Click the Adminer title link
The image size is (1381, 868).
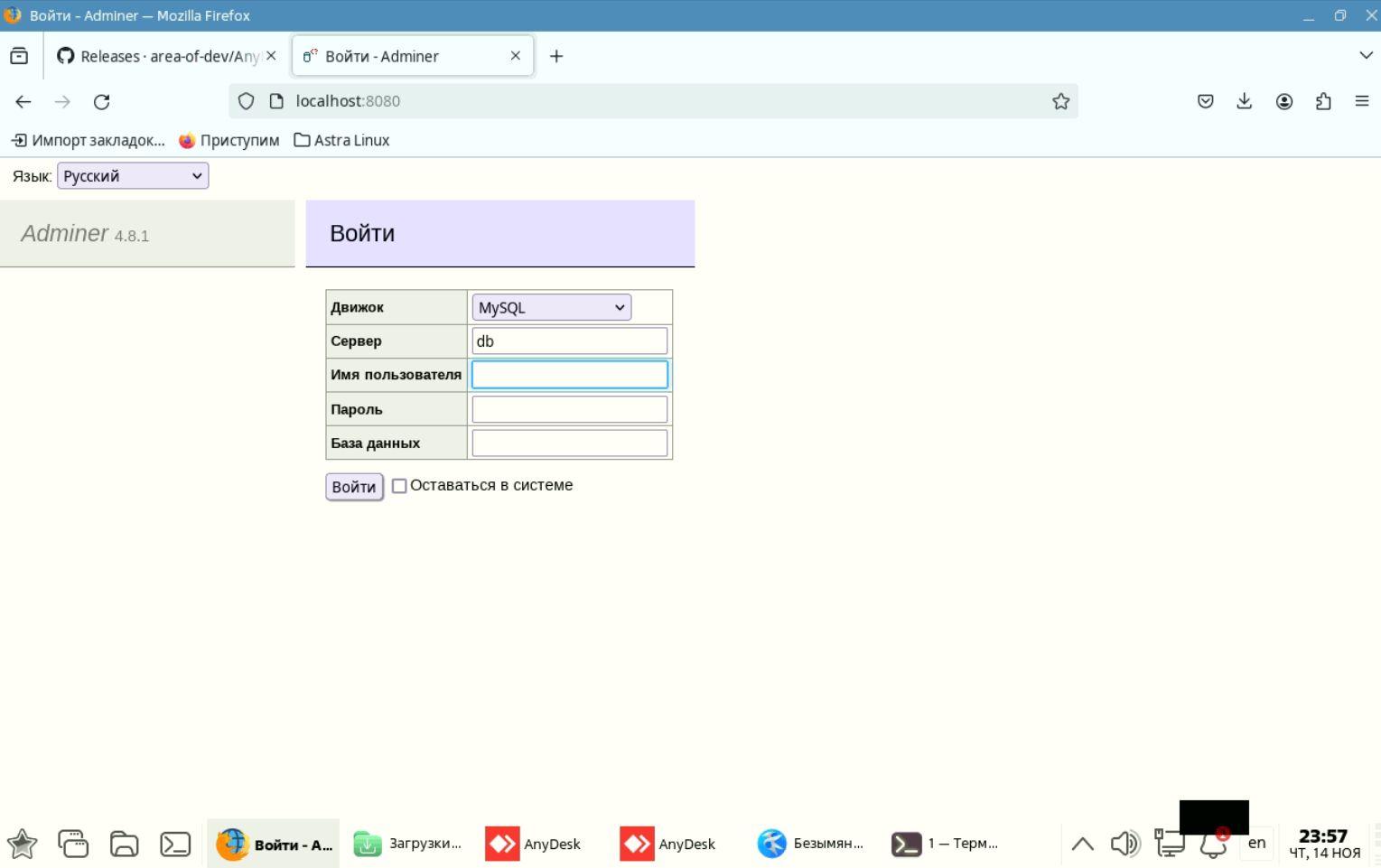[64, 233]
